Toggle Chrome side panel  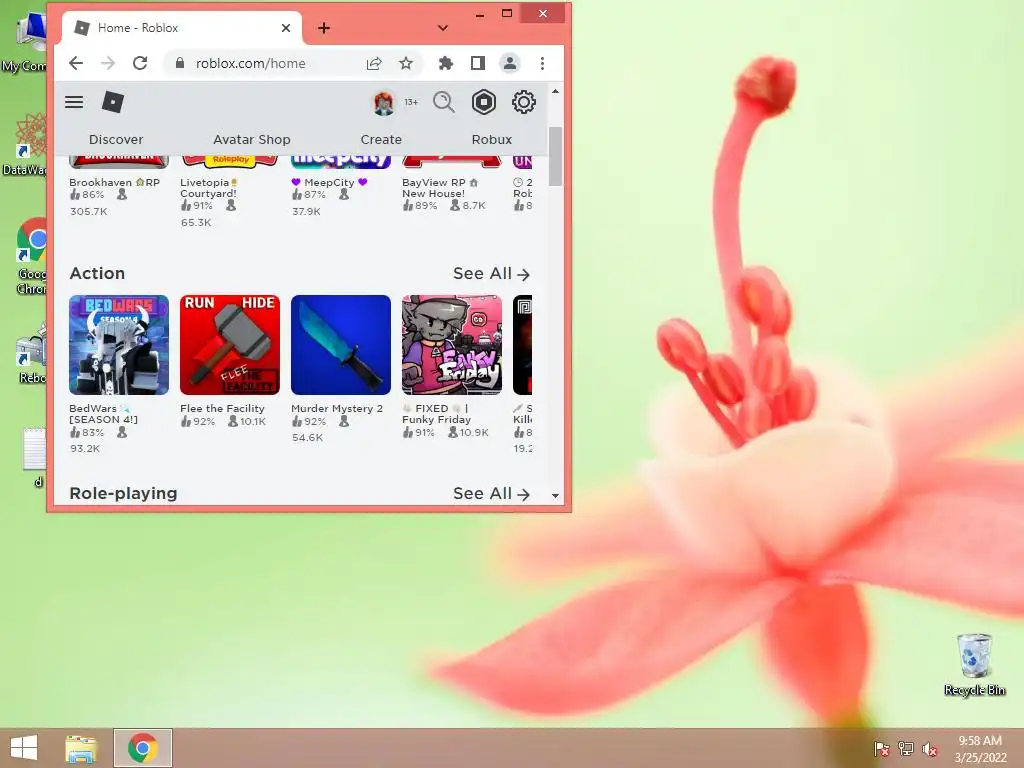click(x=477, y=63)
